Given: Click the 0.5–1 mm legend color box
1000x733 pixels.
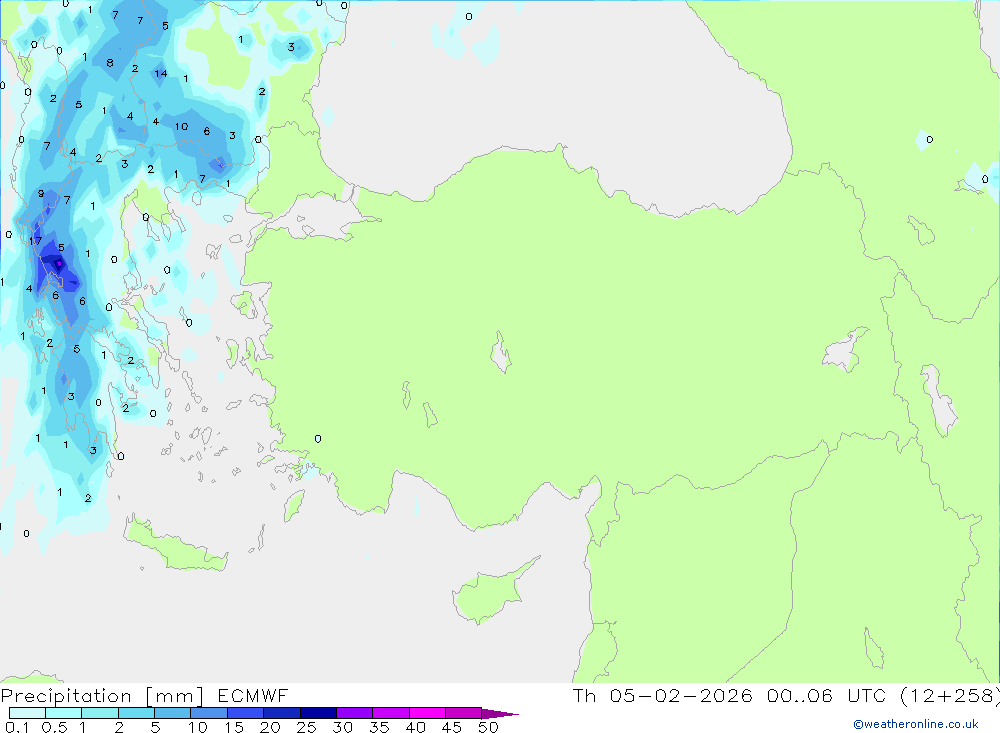Looking at the screenshot, I should pyautogui.click(x=63, y=713).
